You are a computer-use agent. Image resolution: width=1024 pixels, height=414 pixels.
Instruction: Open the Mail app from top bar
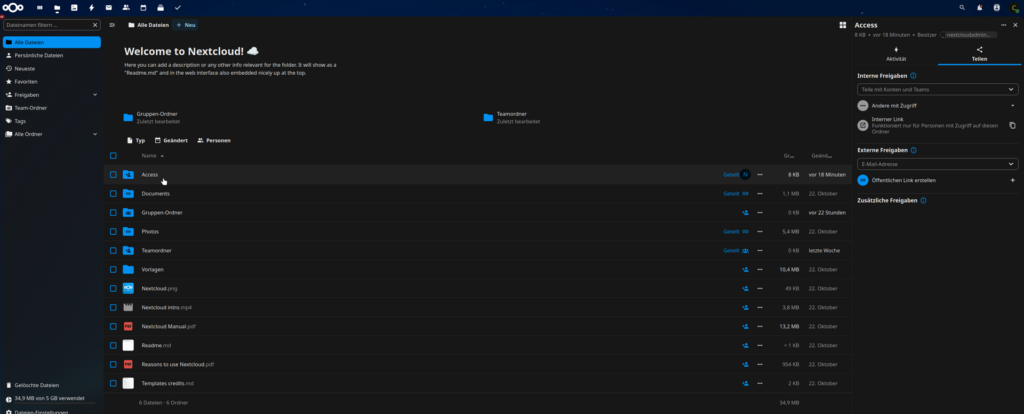109,7
